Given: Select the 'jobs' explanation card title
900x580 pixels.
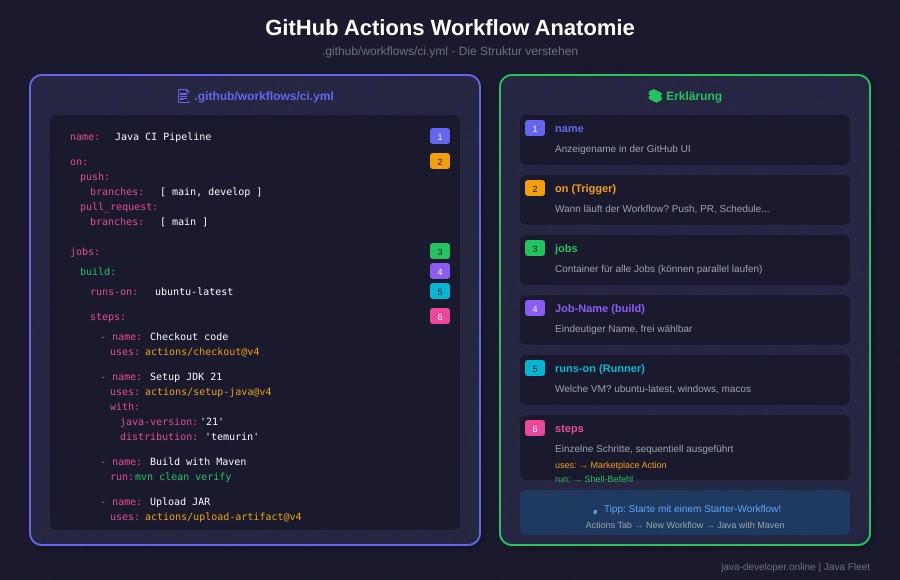Looking at the screenshot, I should [566, 248].
